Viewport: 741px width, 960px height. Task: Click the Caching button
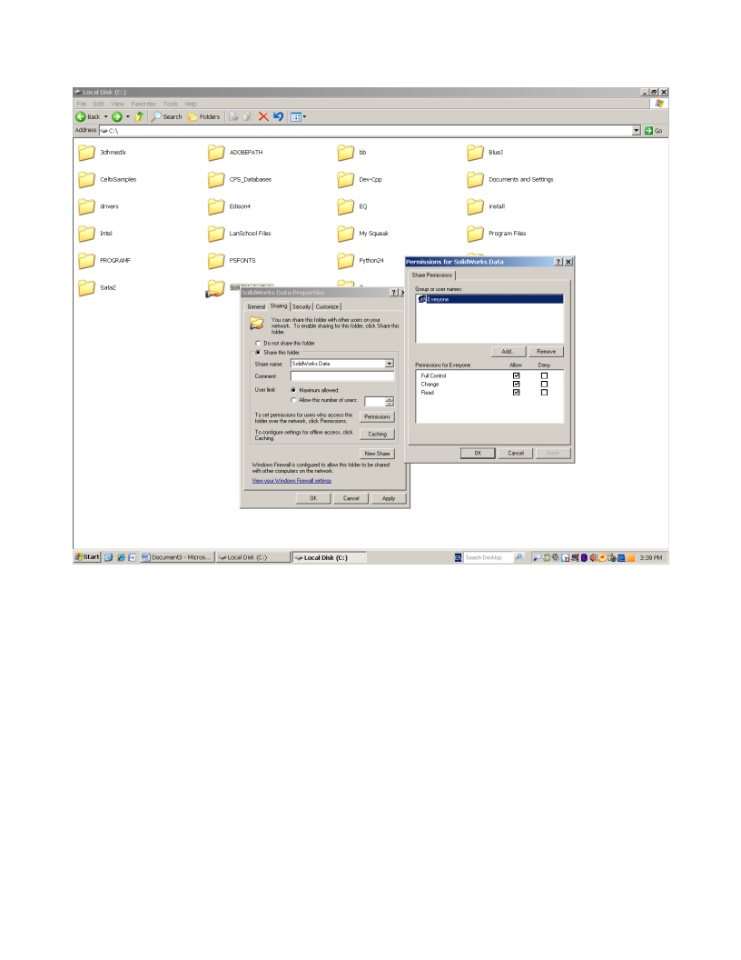point(377,434)
